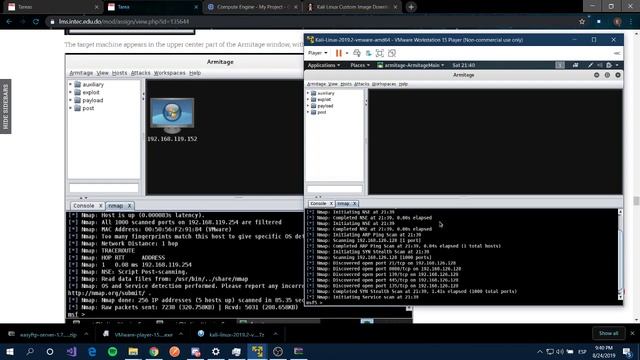Click the Send Ctrl+Alt+Del icon in VMware
This screenshot has height=360, width=640.
click(357, 53)
